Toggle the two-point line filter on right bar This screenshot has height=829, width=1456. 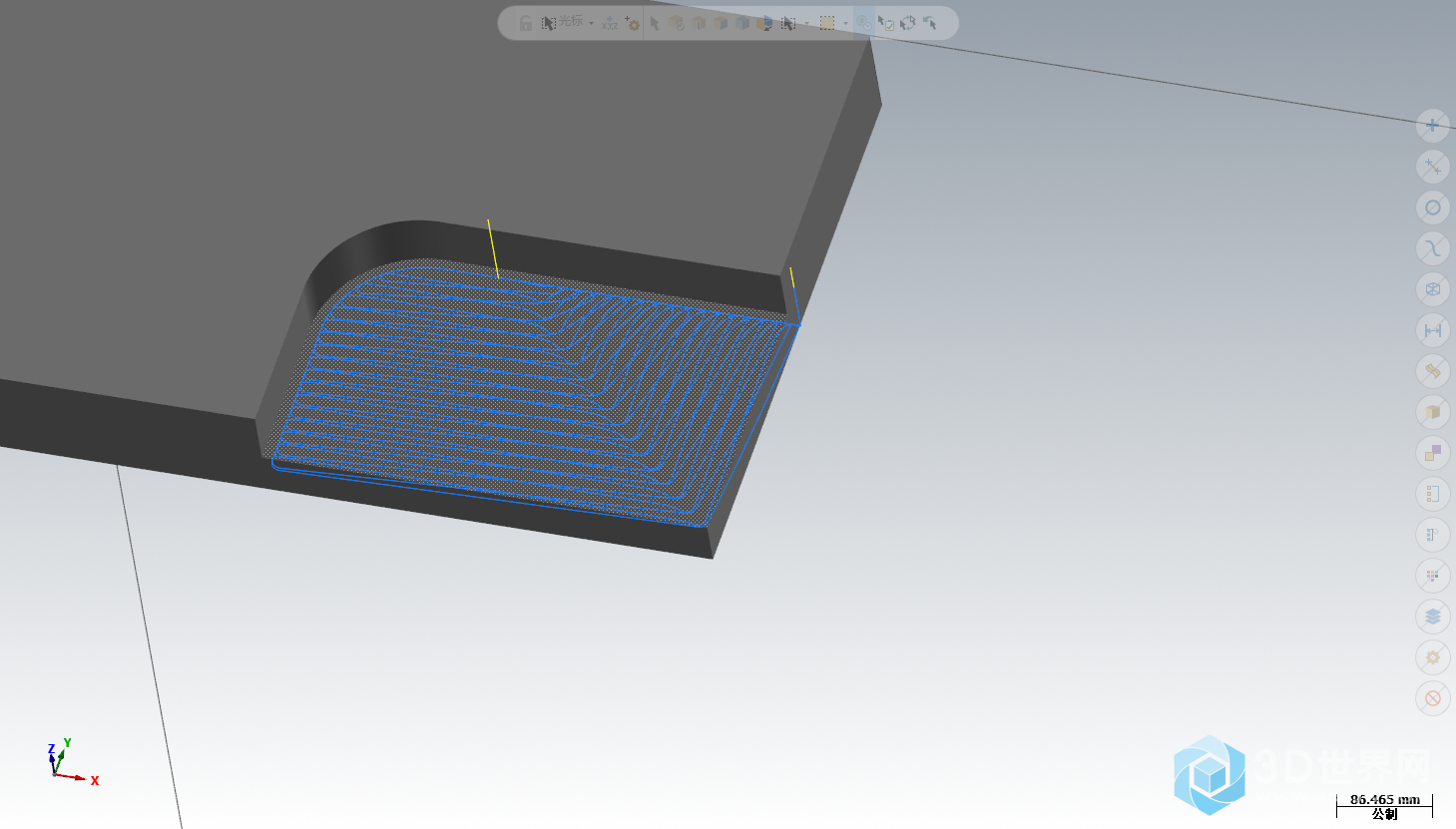click(x=1433, y=166)
